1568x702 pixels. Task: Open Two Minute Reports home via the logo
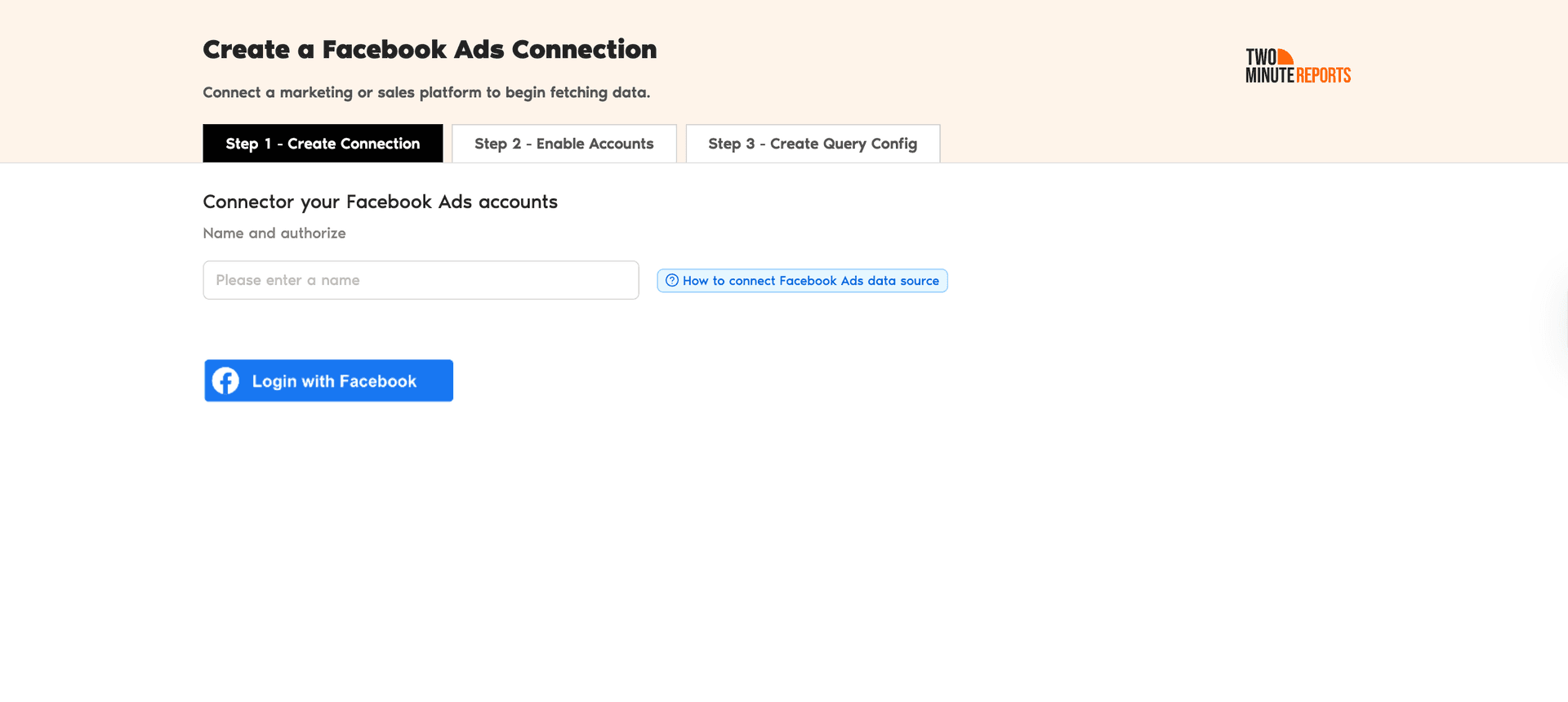click(x=1297, y=66)
